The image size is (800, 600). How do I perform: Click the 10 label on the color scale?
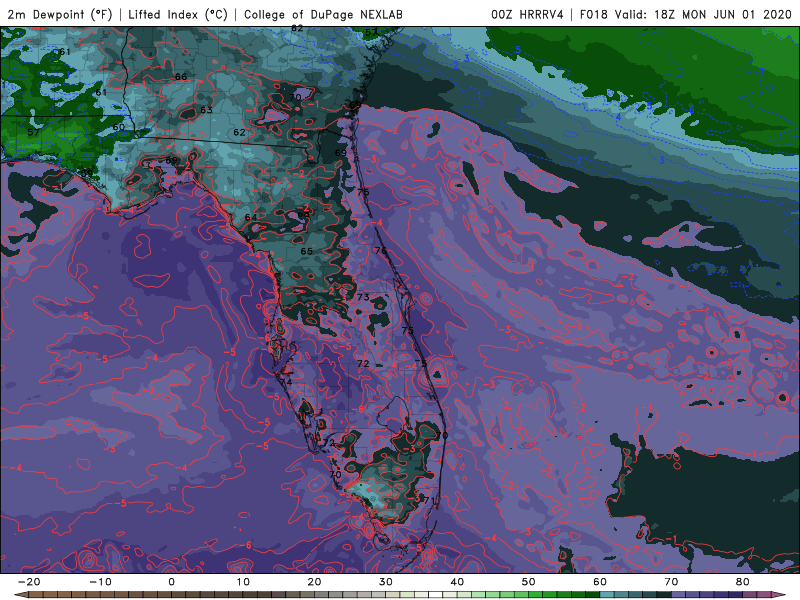[x=243, y=582]
